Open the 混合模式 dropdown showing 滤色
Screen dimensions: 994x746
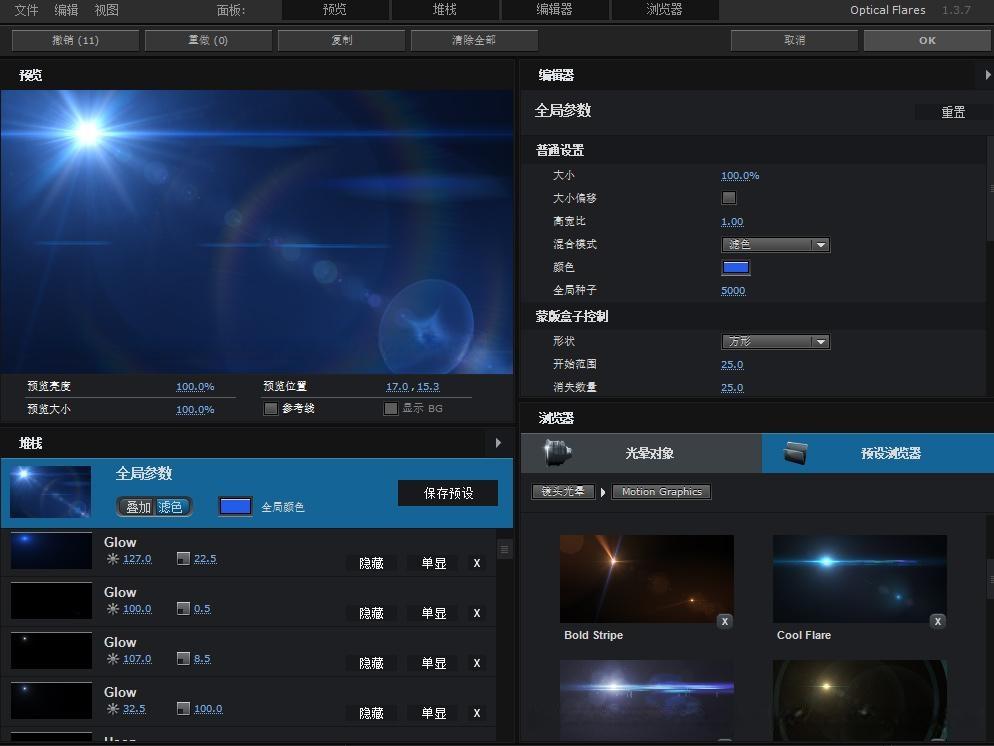pyautogui.click(x=775, y=244)
